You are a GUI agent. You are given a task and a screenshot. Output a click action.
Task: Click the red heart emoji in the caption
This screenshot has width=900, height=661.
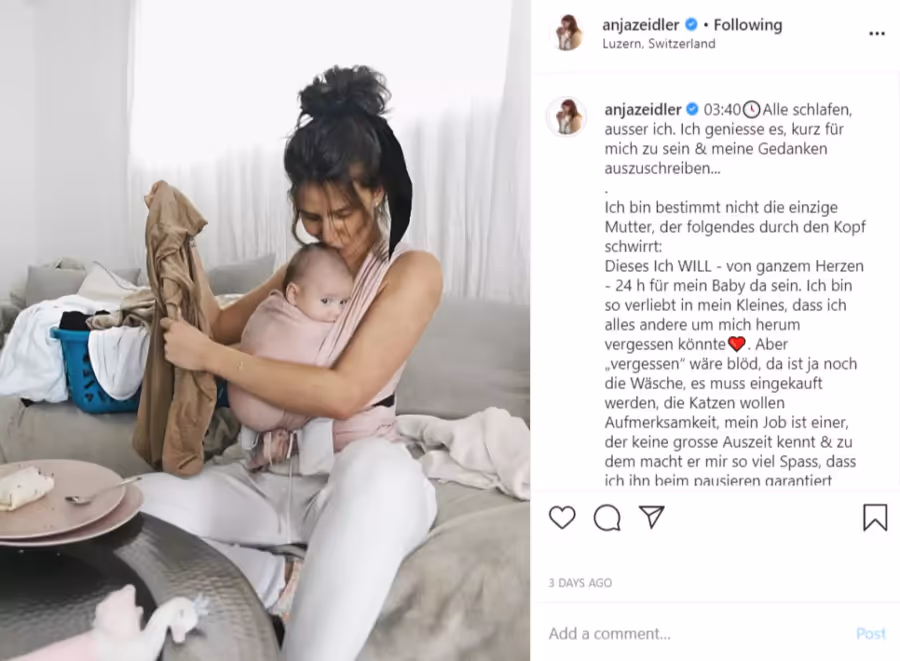point(736,344)
